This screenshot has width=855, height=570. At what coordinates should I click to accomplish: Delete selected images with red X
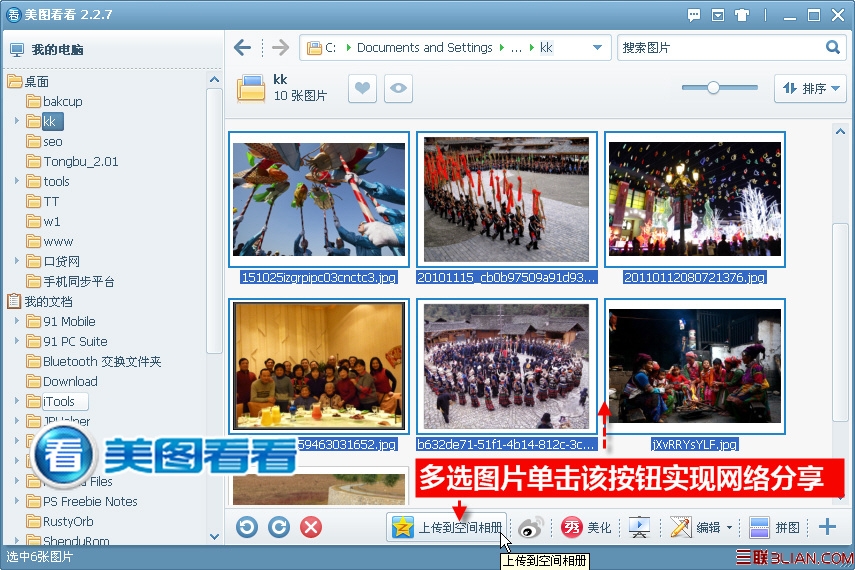click(311, 527)
